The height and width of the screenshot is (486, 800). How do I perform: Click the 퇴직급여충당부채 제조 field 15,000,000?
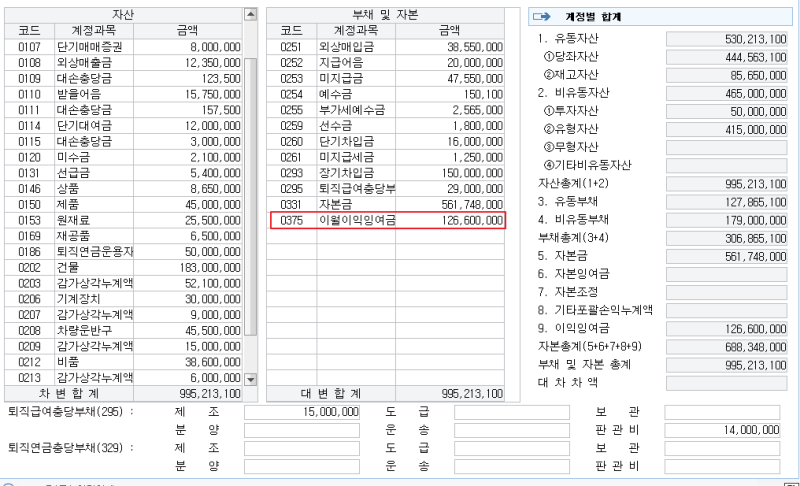(302, 412)
